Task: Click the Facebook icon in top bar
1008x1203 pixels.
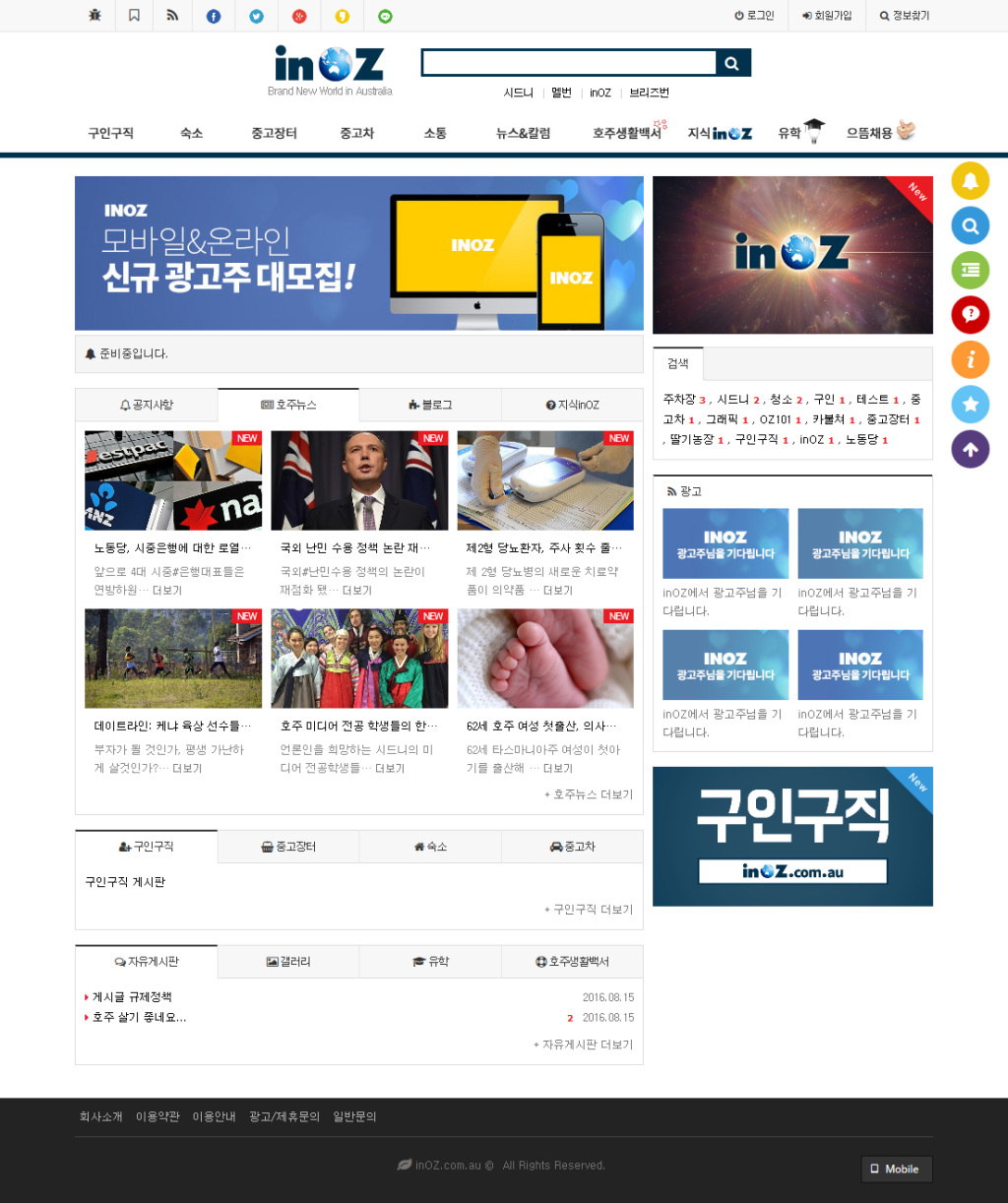Action: click(214, 16)
